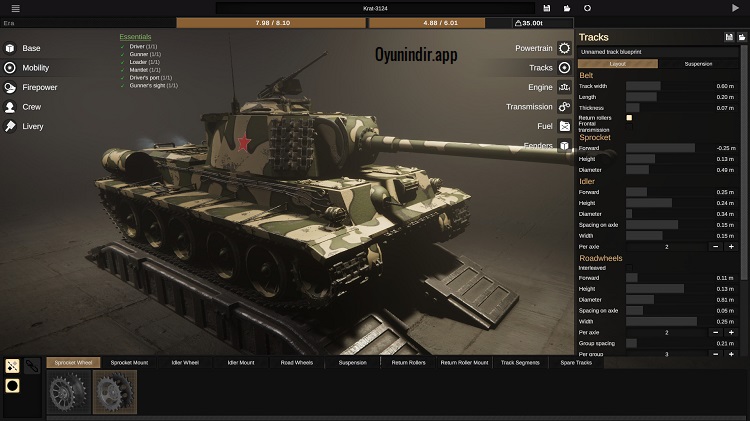Click the Firepower menu label
Image resolution: width=750 pixels, height=421 pixels.
pyautogui.click(x=40, y=88)
